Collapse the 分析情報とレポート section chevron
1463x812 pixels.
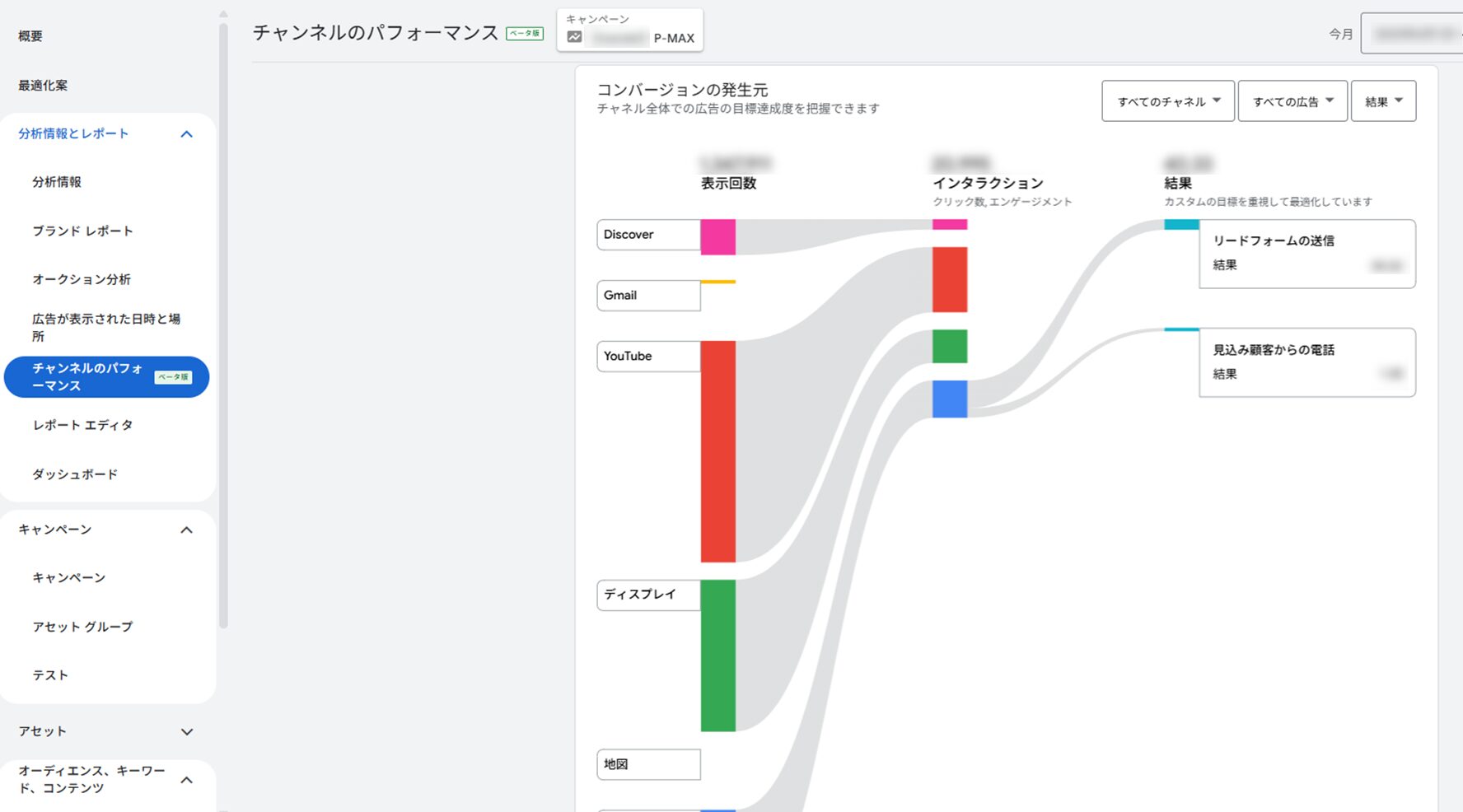click(x=187, y=134)
